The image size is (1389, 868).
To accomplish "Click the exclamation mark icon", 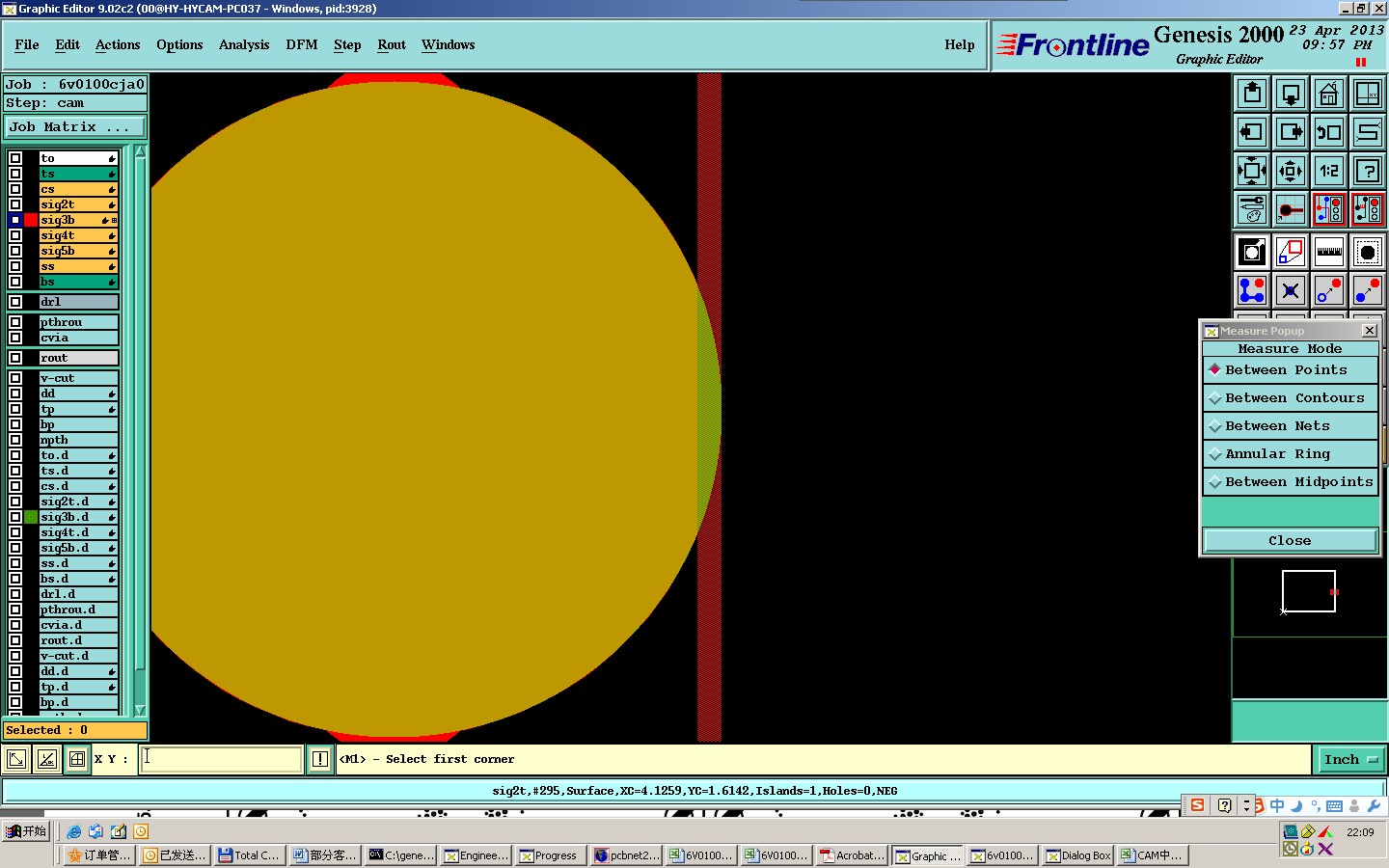I will [320, 759].
